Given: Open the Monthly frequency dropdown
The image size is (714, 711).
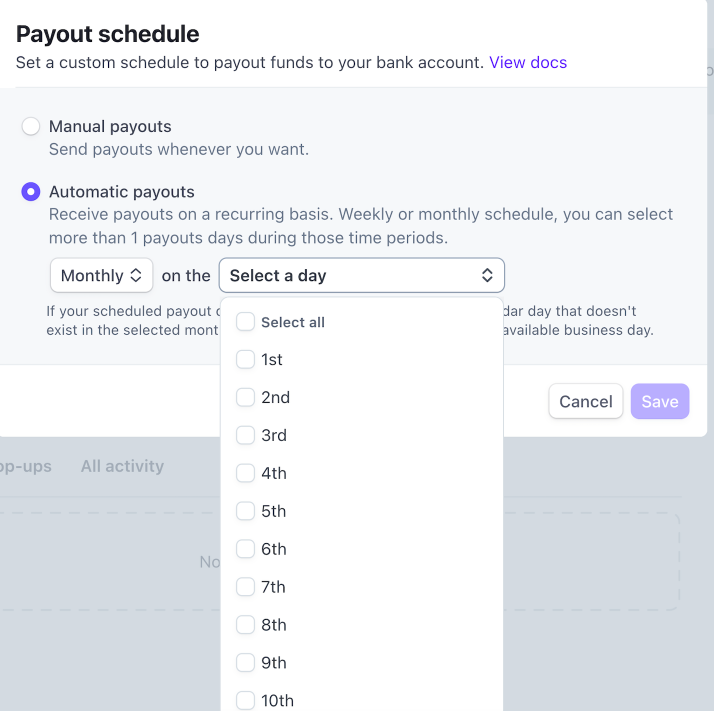Looking at the screenshot, I should point(101,275).
